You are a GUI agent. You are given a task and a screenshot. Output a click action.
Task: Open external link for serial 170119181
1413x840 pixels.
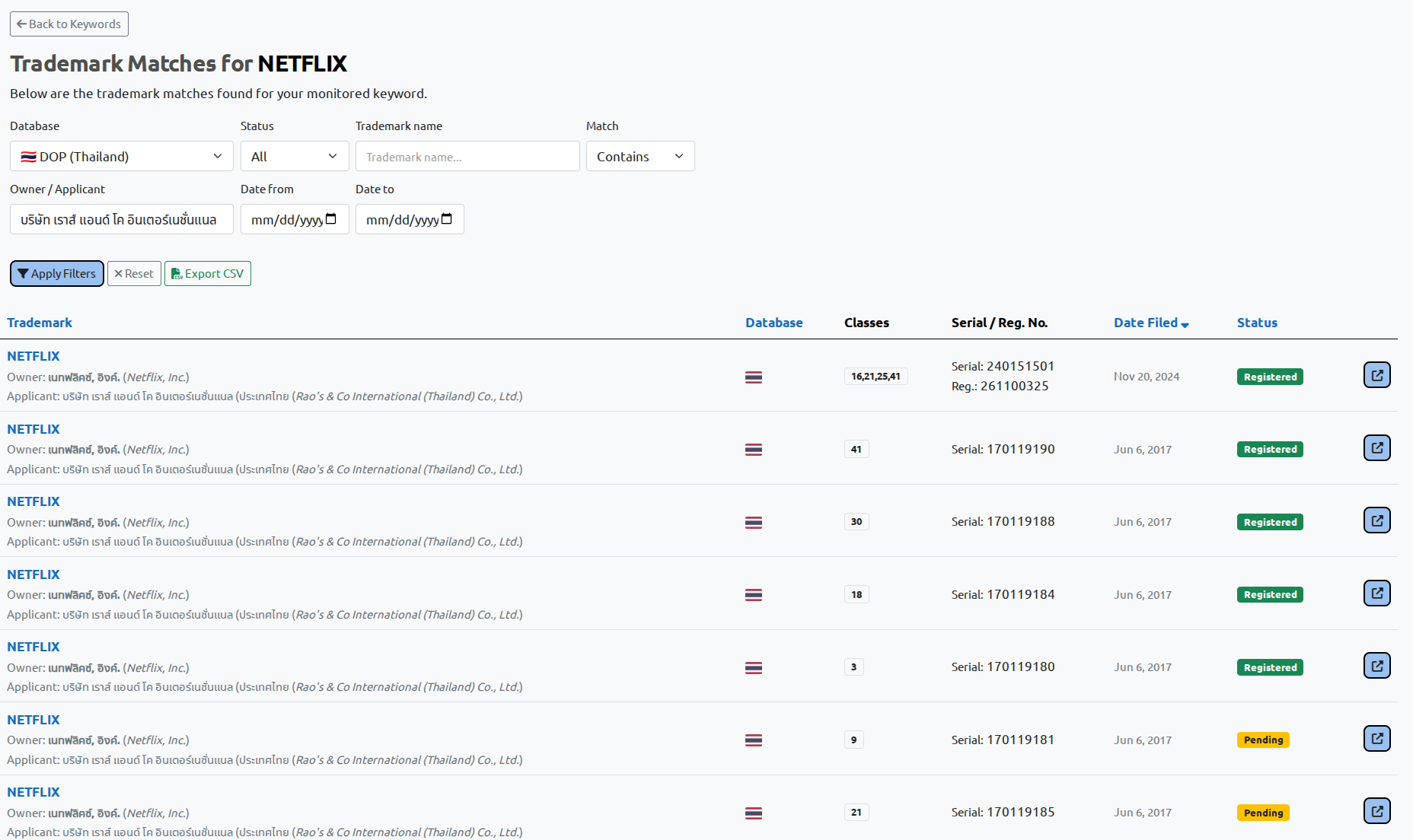coord(1376,739)
